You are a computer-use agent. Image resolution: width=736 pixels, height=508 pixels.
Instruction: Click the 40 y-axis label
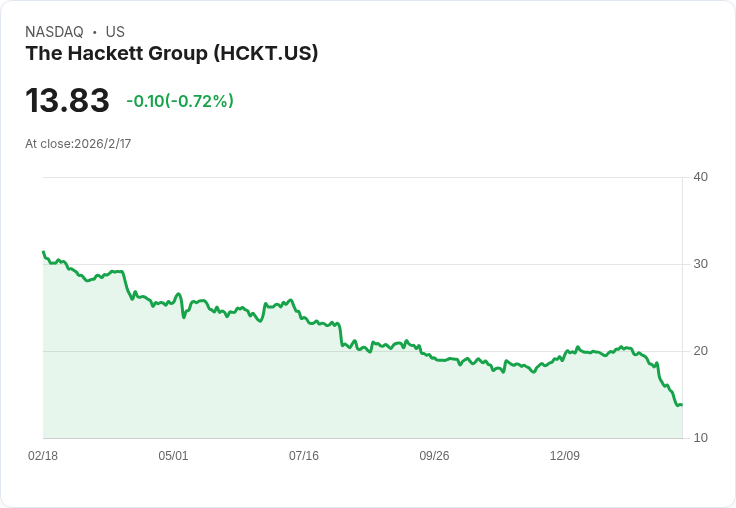[700, 177]
